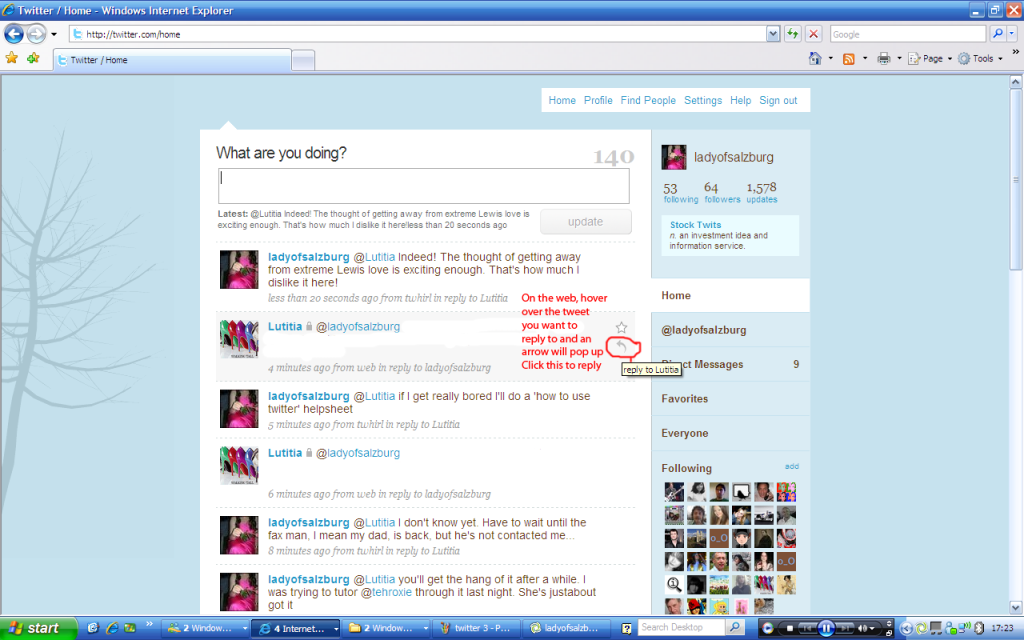This screenshot has width=1024, height=640.
Task: Skip to previous track in Media Player toolbar
Action: [x=807, y=628]
